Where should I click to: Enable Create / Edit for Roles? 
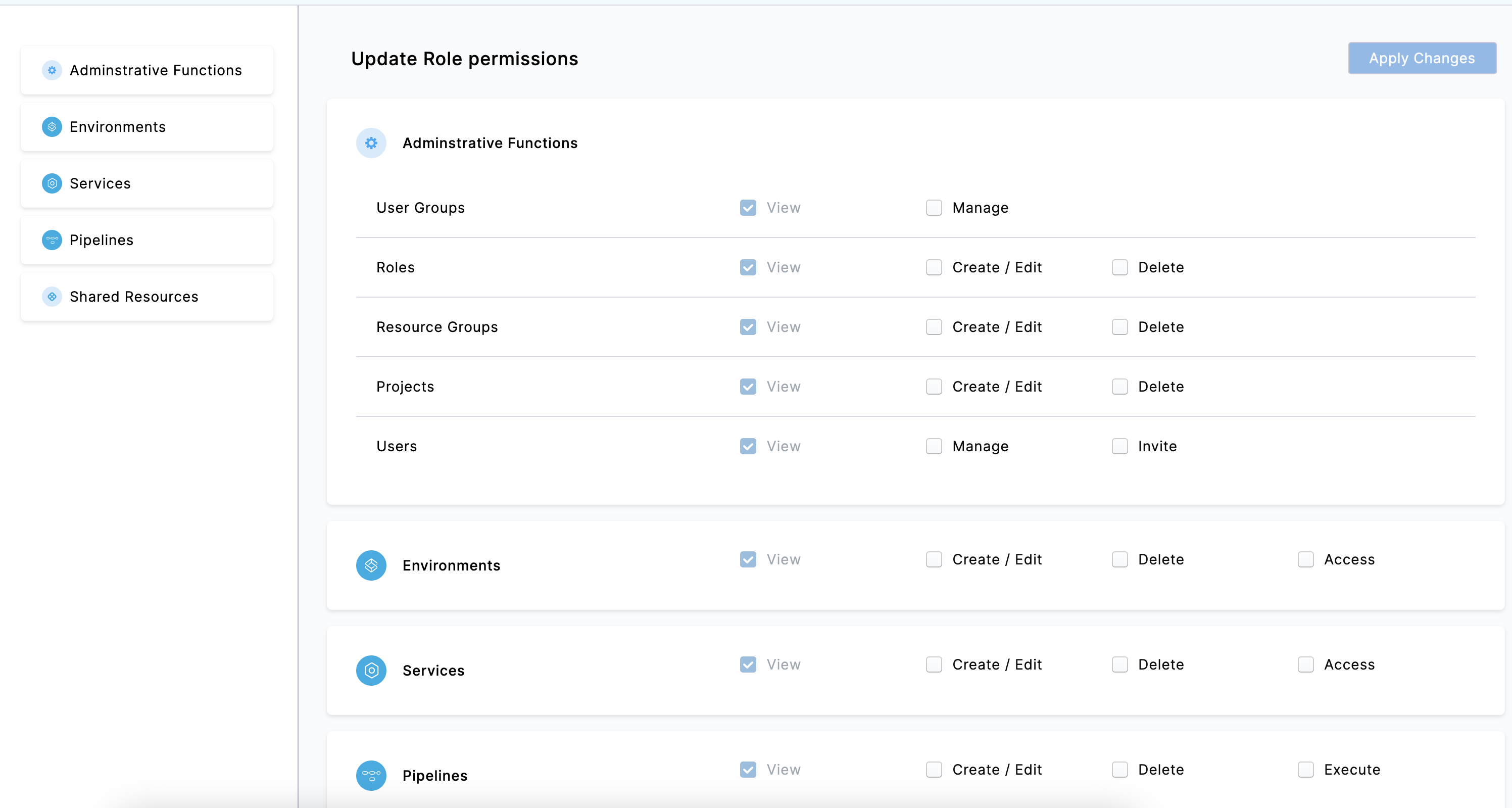pyautogui.click(x=934, y=267)
